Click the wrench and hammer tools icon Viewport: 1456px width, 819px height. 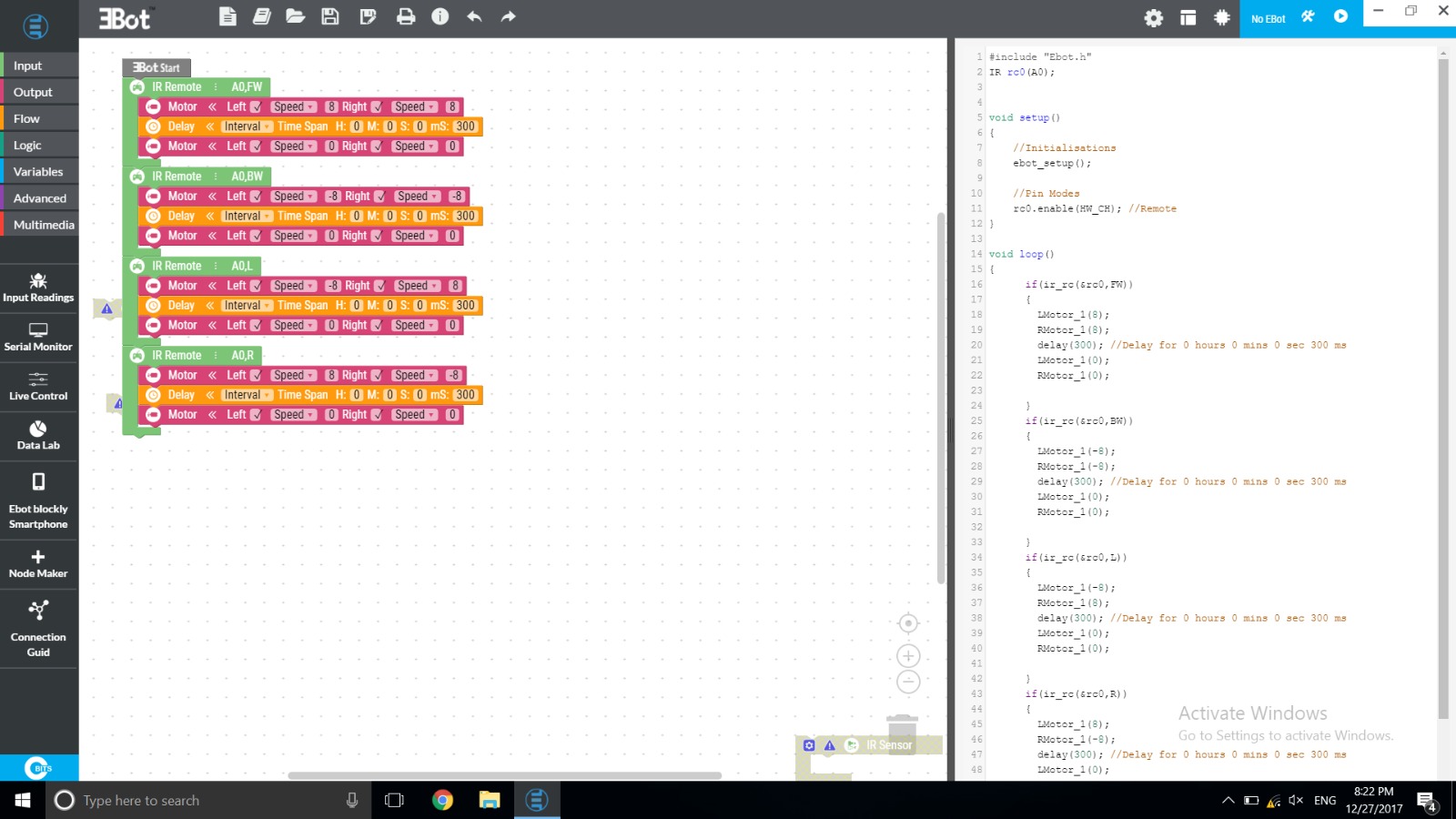pos(1308,16)
